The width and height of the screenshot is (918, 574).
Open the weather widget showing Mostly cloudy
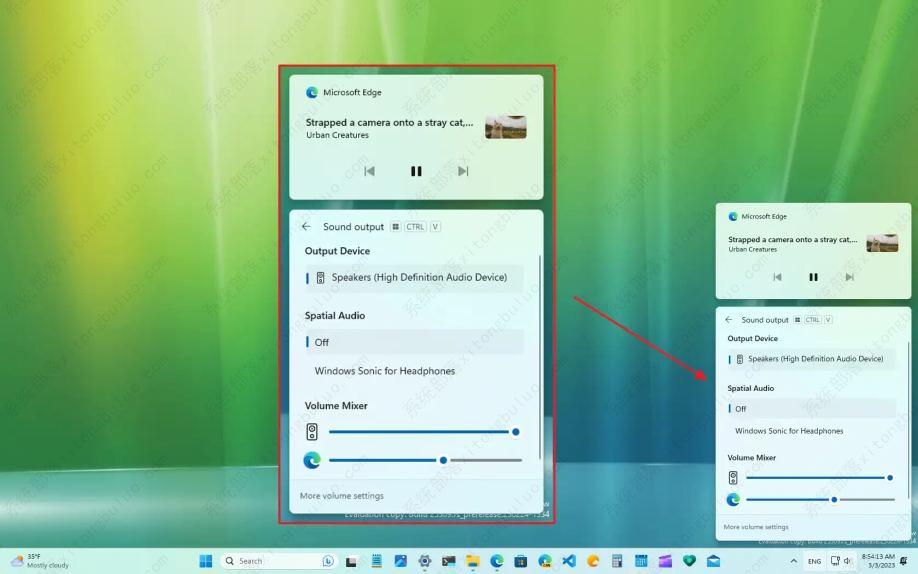coord(40,561)
